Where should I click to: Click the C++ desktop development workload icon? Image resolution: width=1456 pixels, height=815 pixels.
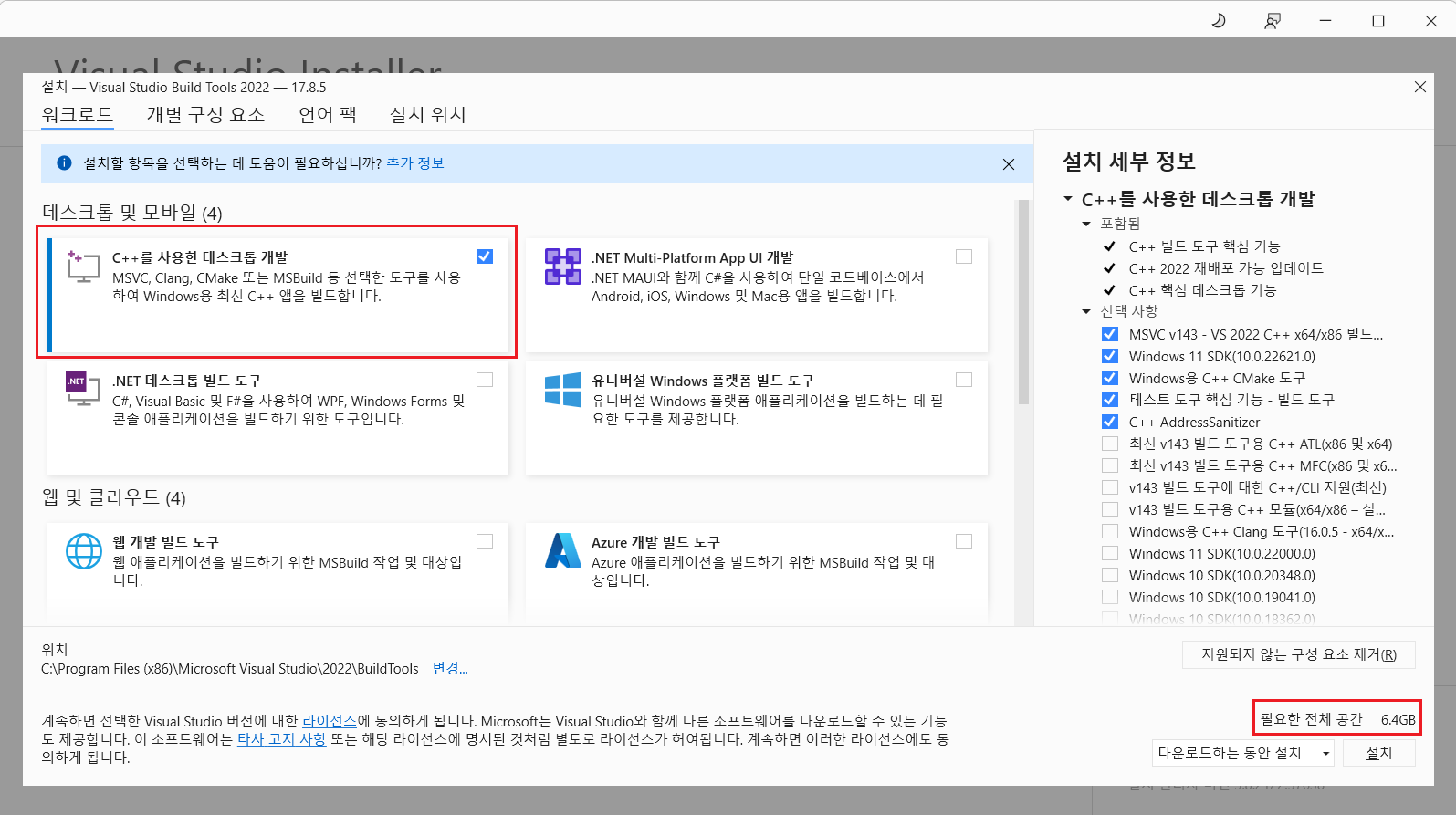pos(83,266)
